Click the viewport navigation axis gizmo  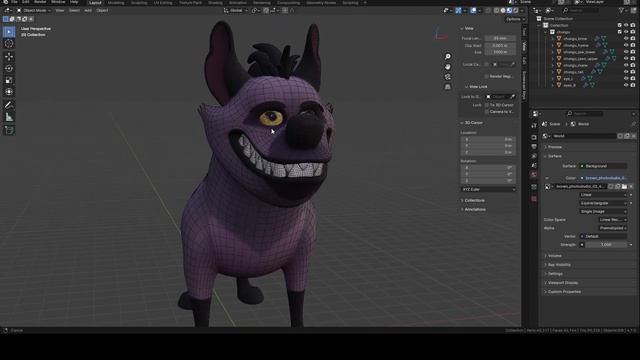tap(440, 34)
